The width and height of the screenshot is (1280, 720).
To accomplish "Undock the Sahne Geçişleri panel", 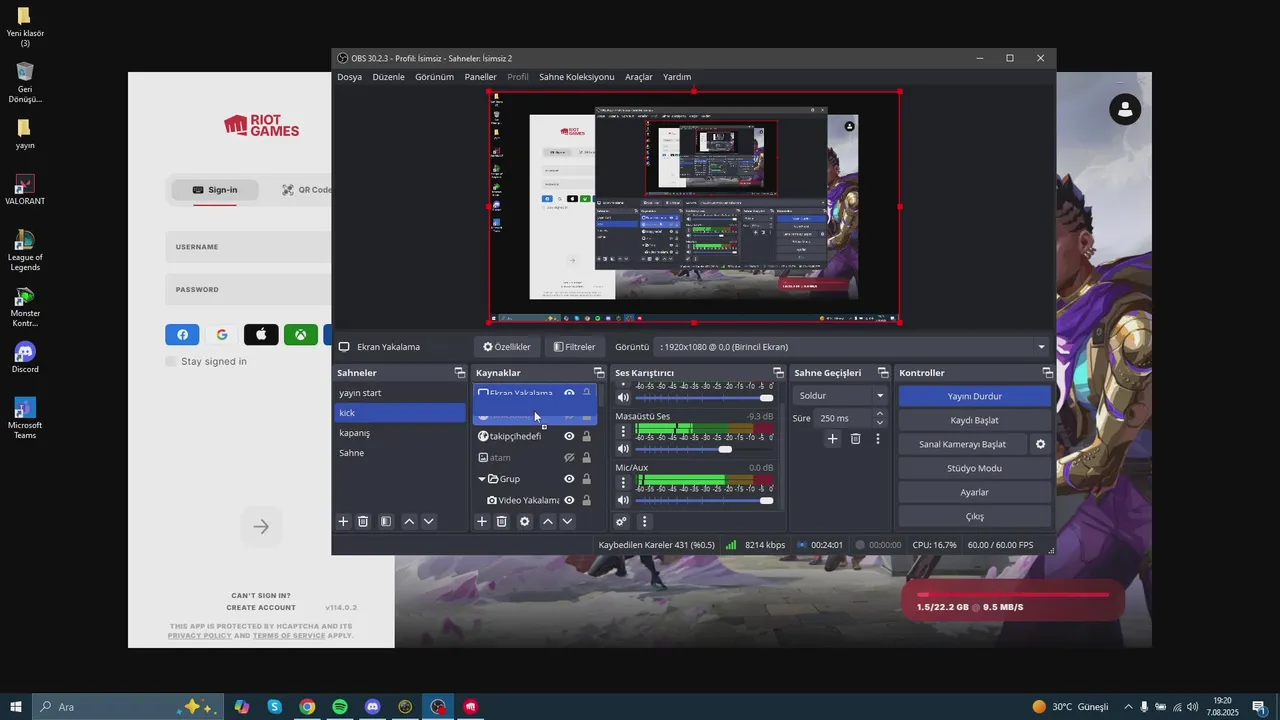I will (x=883, y=373).
